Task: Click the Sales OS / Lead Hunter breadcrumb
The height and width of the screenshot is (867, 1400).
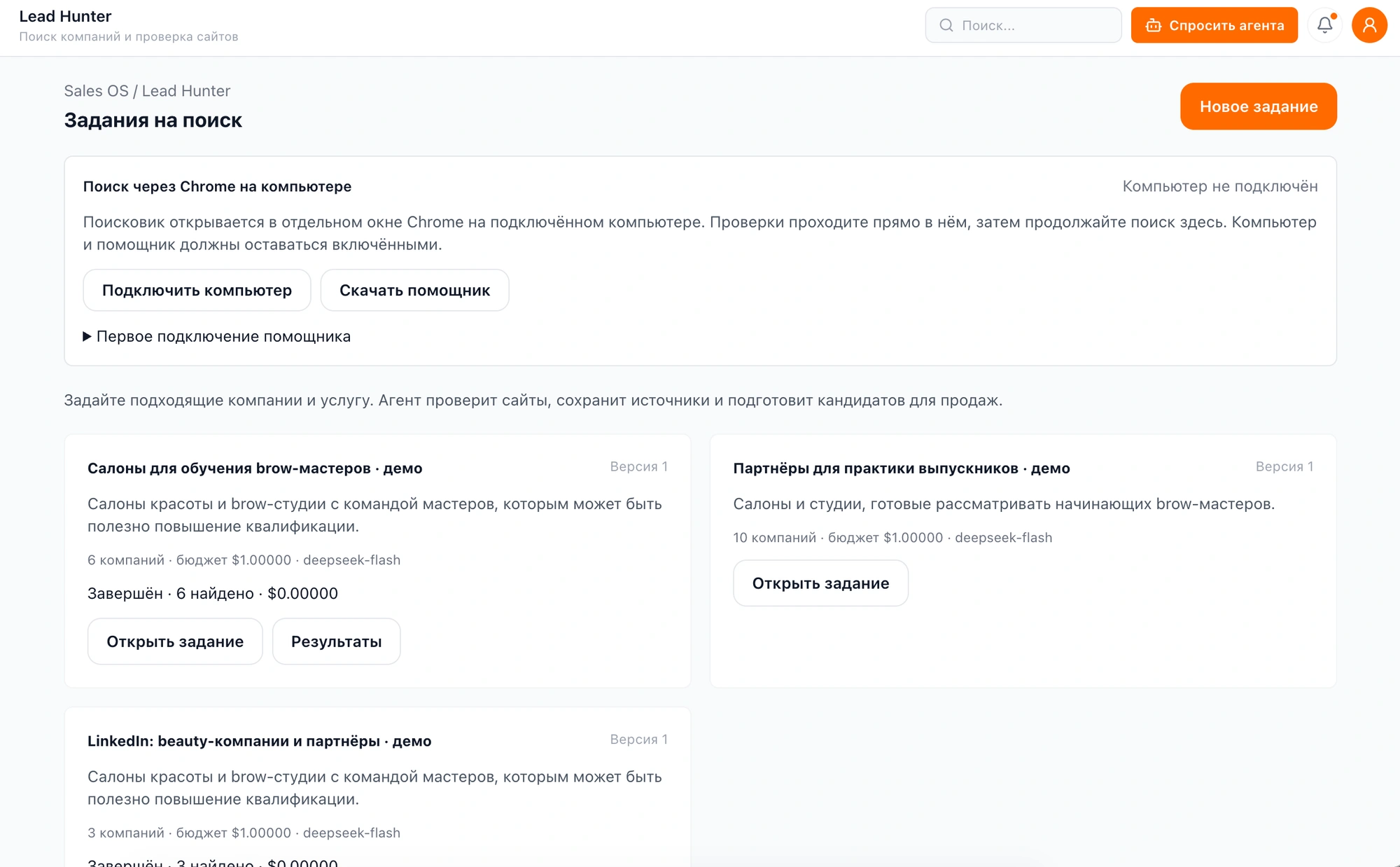Action: click(147, 91)
